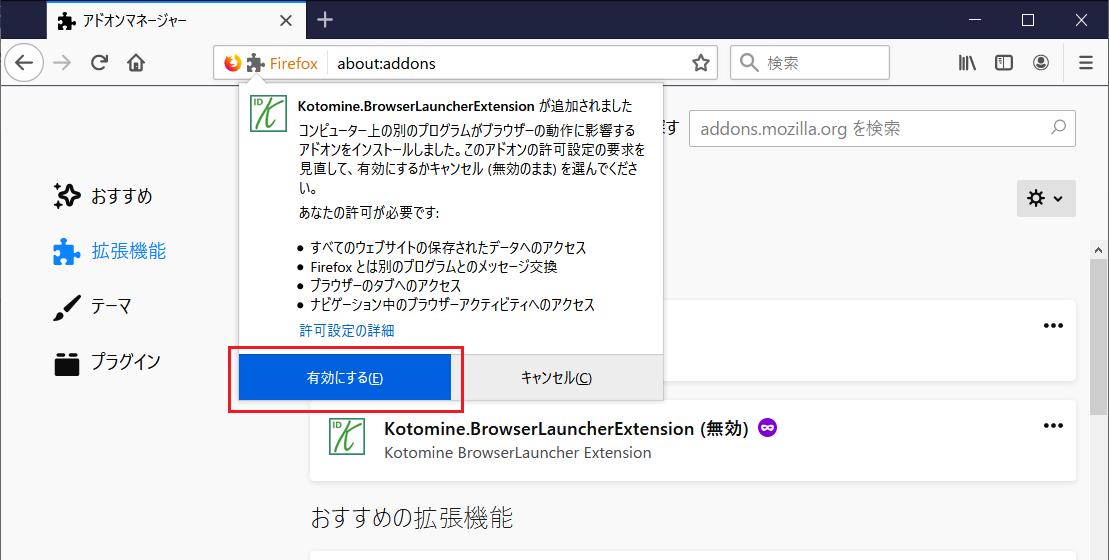Click the browser reload icon
This screenshot has height=560, width=1109.
tap(99, 63)
